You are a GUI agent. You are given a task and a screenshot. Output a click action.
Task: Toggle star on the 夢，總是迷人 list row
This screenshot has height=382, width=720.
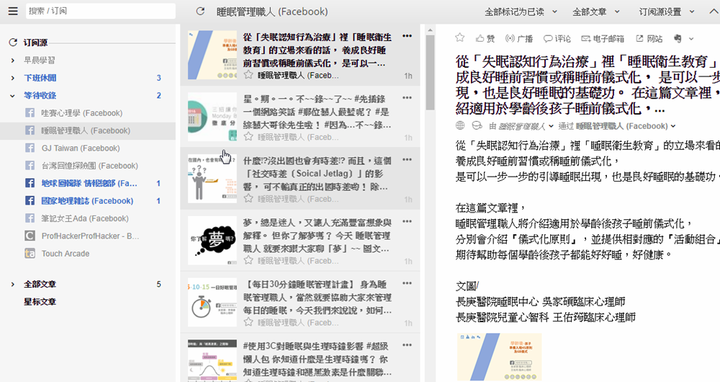[x=248, y=260]
